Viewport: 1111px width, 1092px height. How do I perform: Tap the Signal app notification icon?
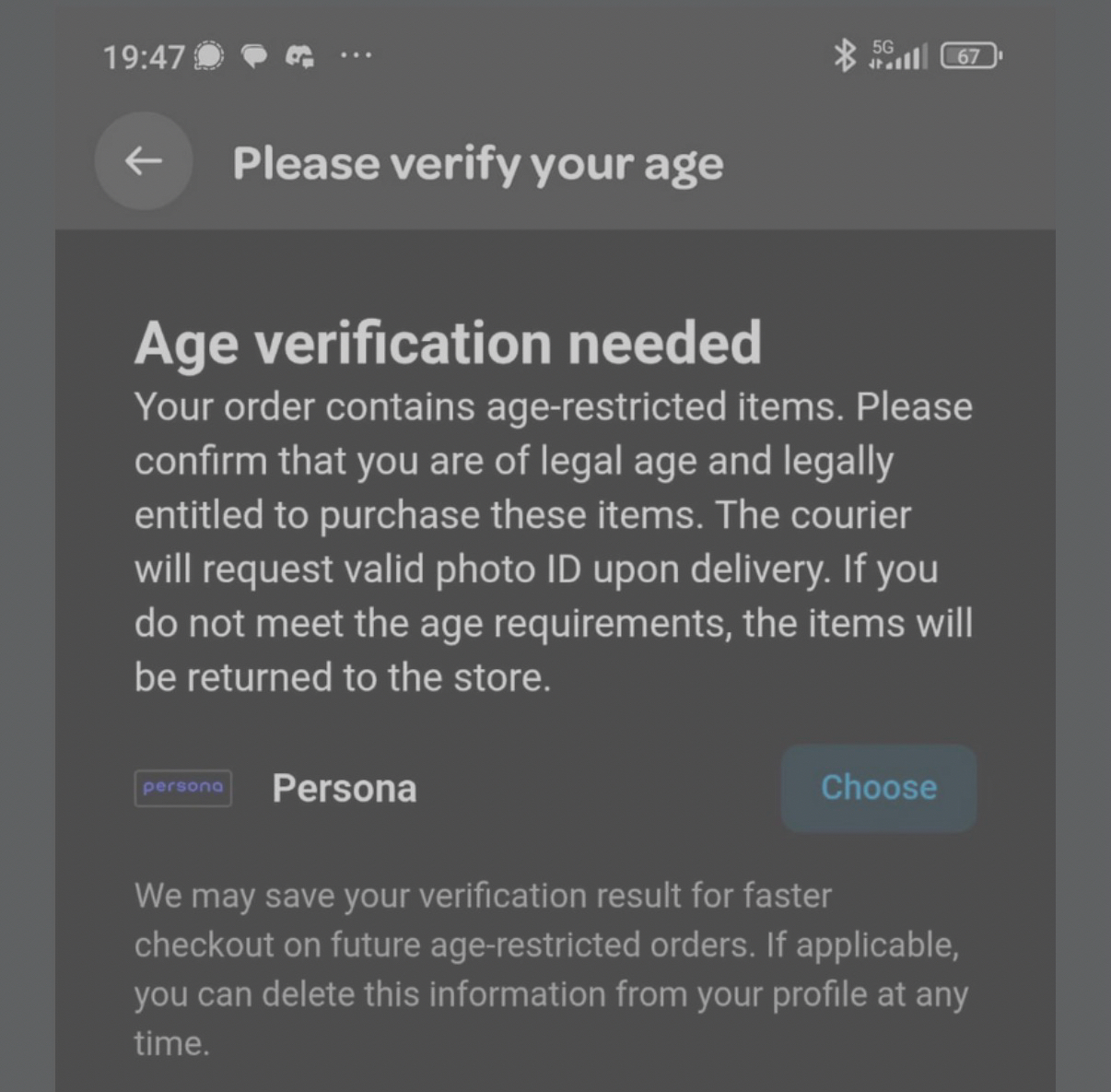click(211, 57)
